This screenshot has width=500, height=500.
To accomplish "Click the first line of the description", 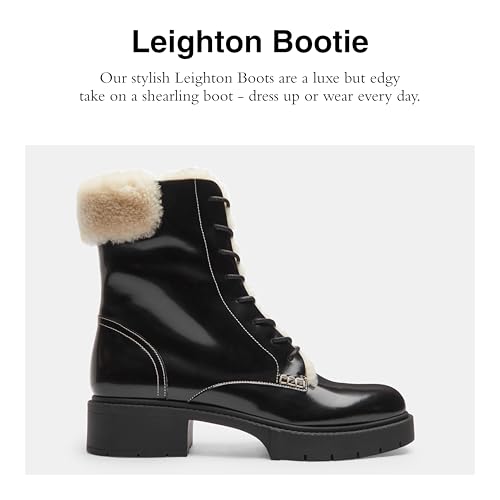I will (x=250, y=79).
